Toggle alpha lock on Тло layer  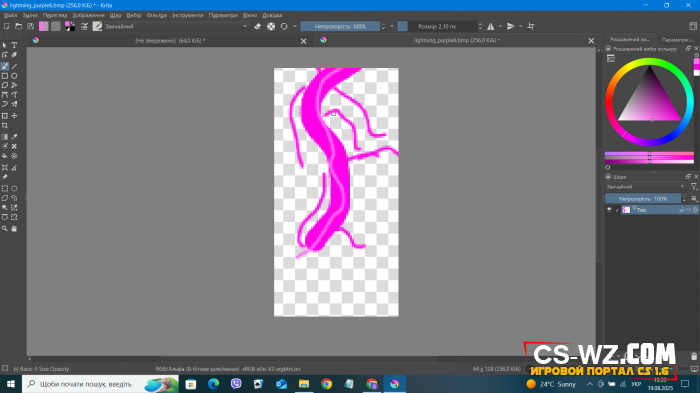pos(688,210)
